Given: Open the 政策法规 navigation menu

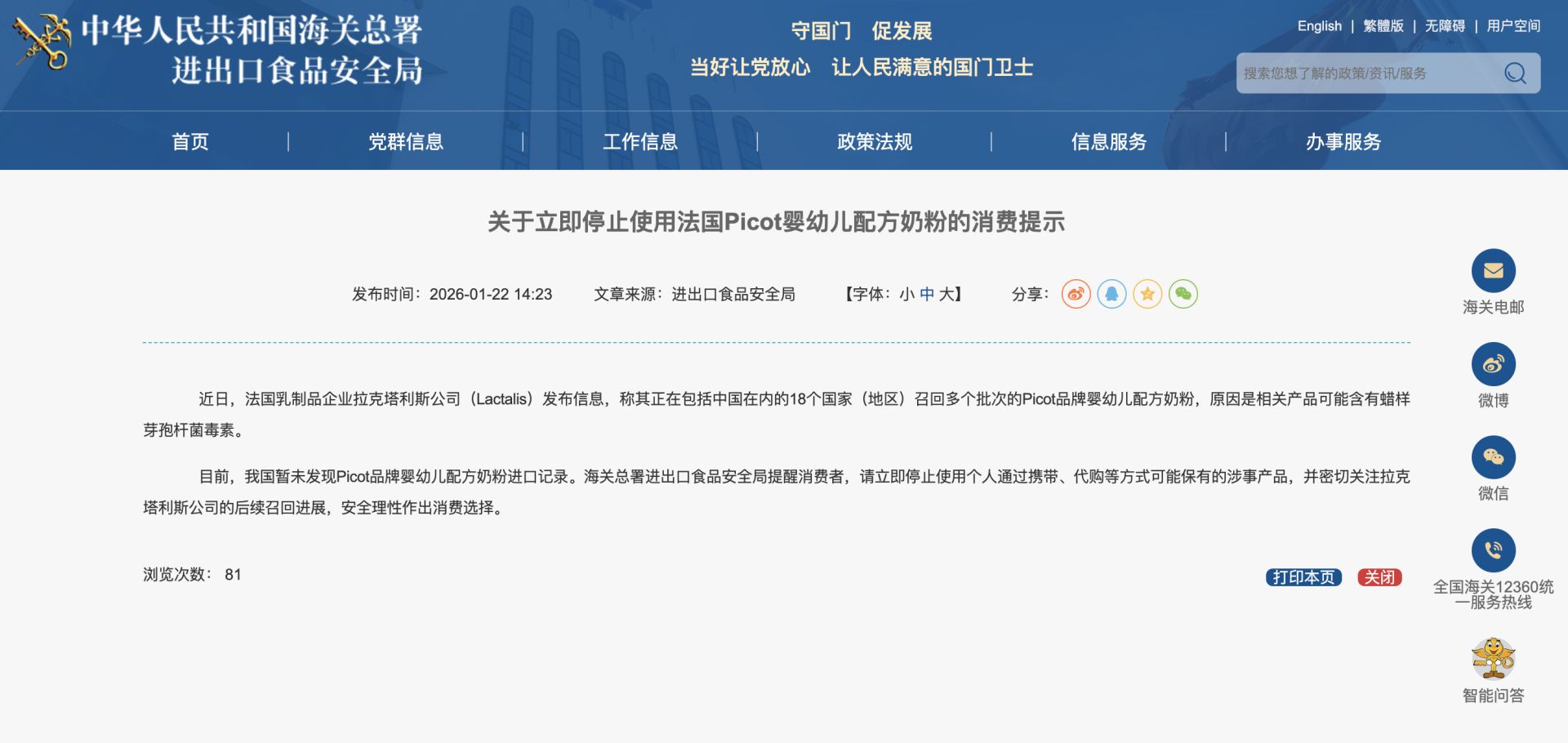Looking at the screenshot, I should tap(874, 141).
